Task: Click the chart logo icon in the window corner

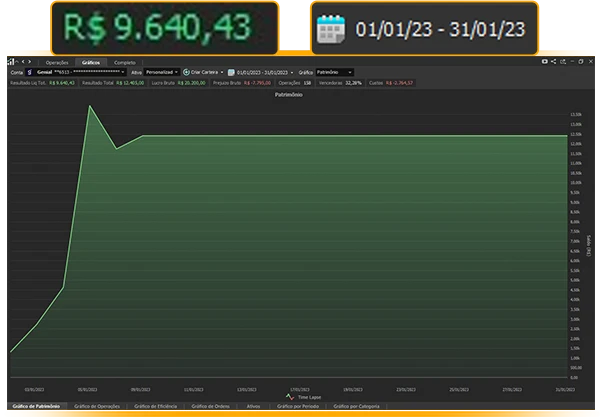Action: tap(11, 61)
